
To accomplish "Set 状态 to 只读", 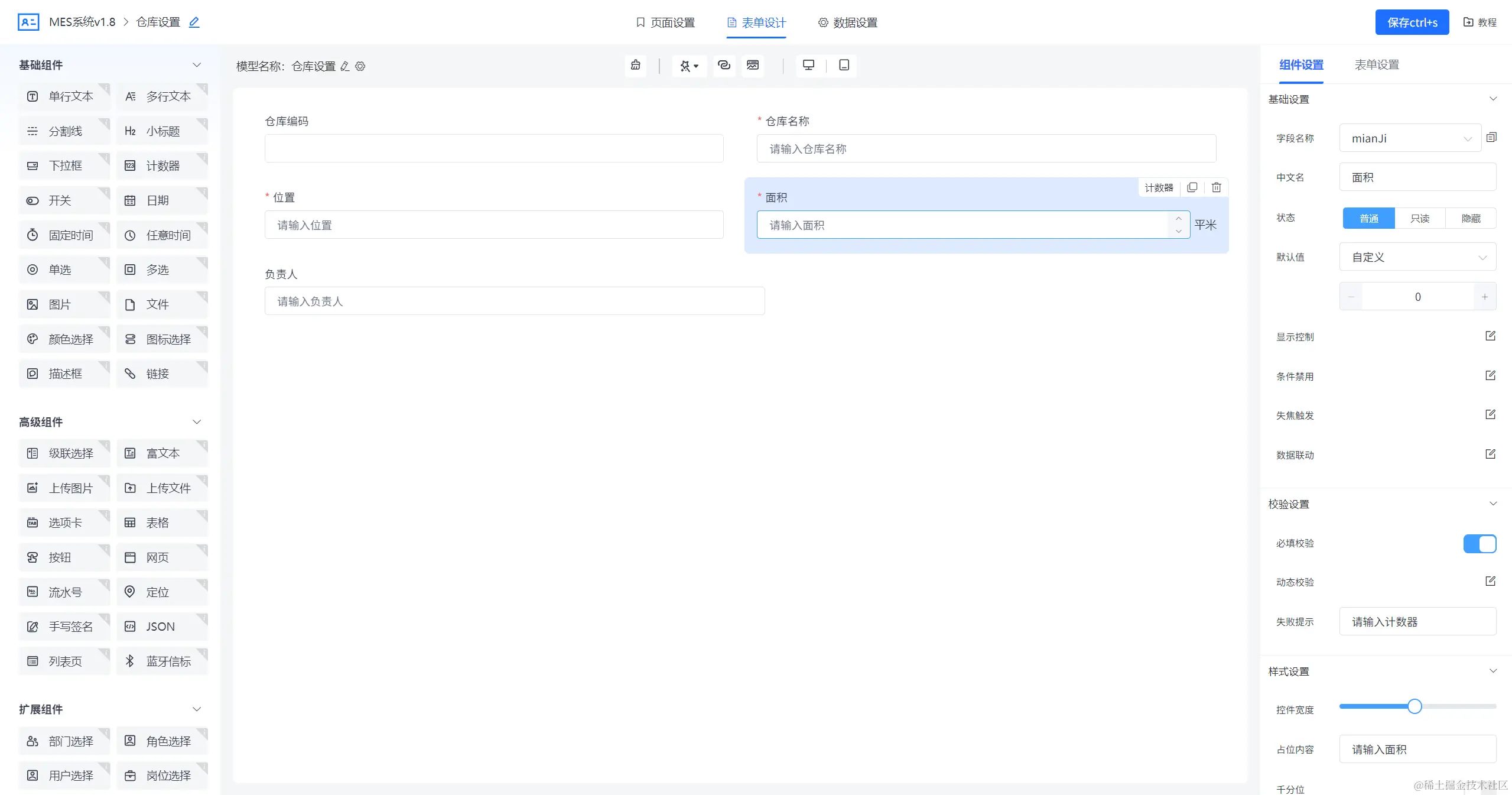I will tap(1419, 218).
